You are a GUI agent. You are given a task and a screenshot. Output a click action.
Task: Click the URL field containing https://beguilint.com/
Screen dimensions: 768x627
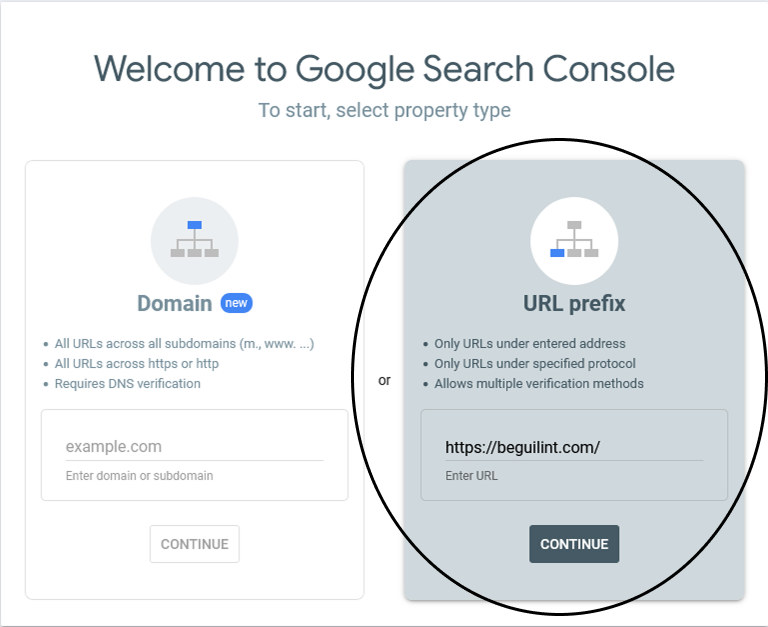click(x=574, y=447)
